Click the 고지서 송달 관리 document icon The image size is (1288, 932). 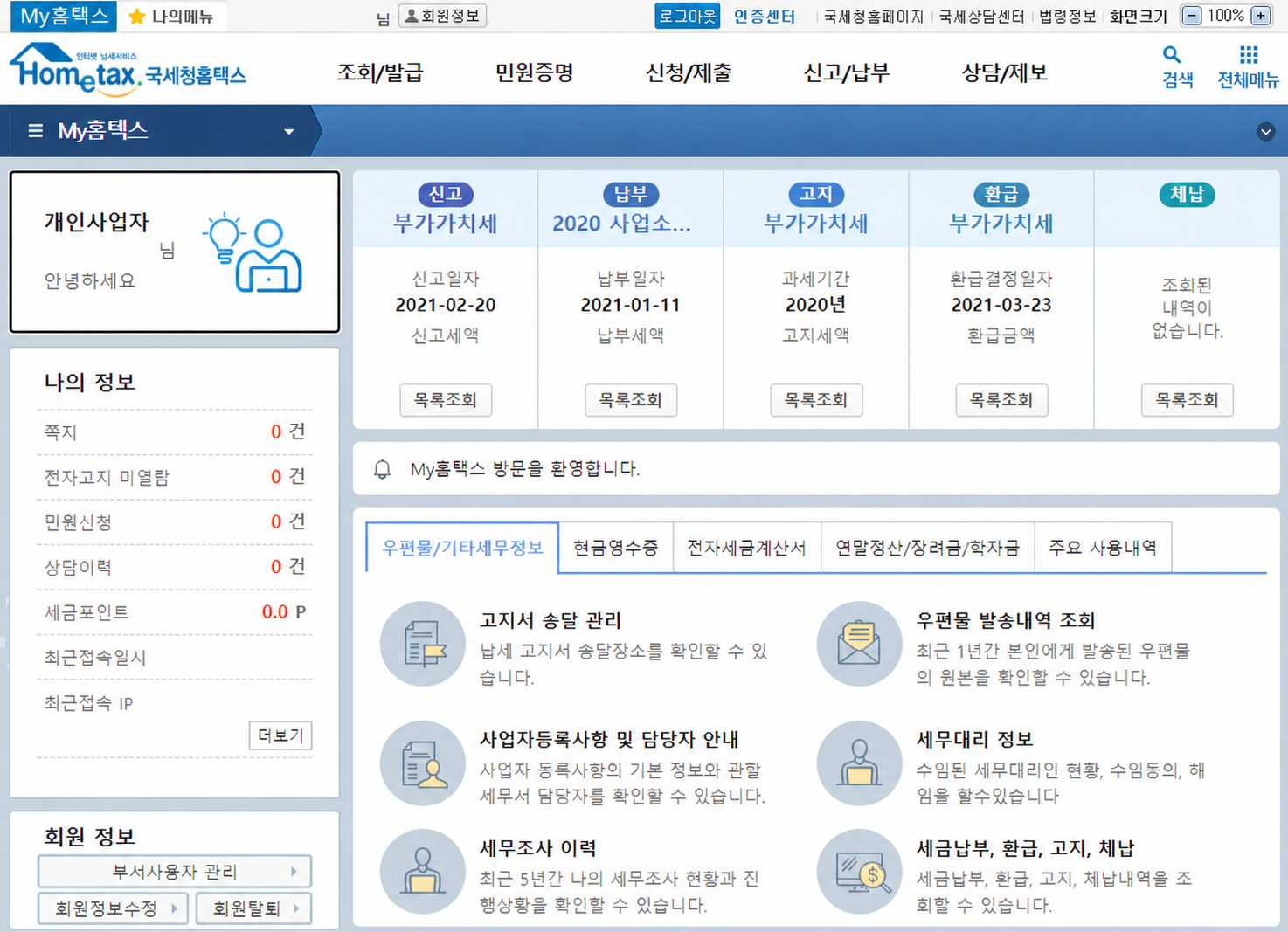click(x=423, y=644)
